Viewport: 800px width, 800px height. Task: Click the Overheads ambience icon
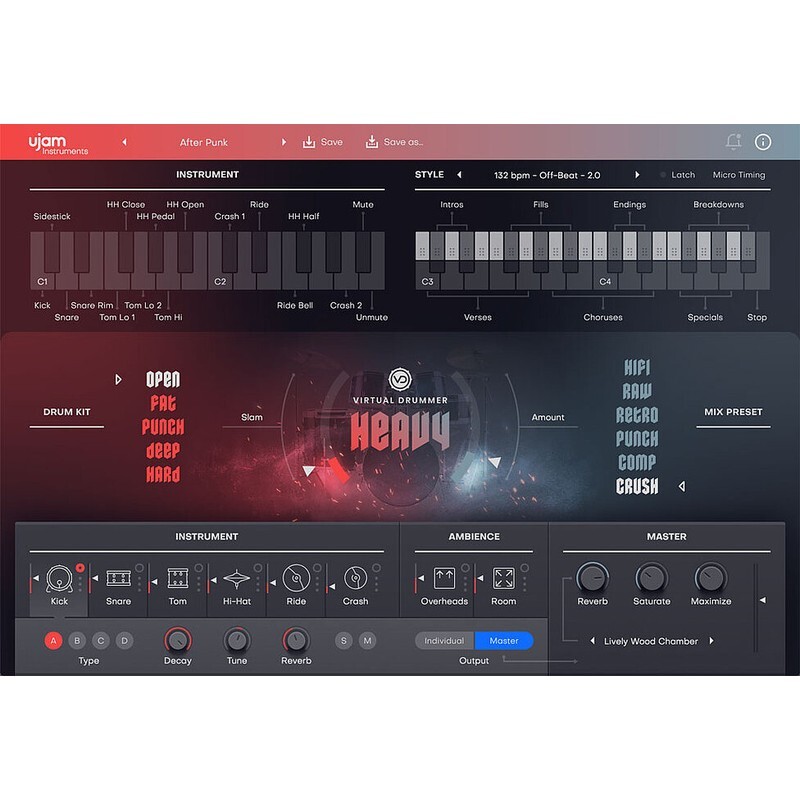coord(444,578)
